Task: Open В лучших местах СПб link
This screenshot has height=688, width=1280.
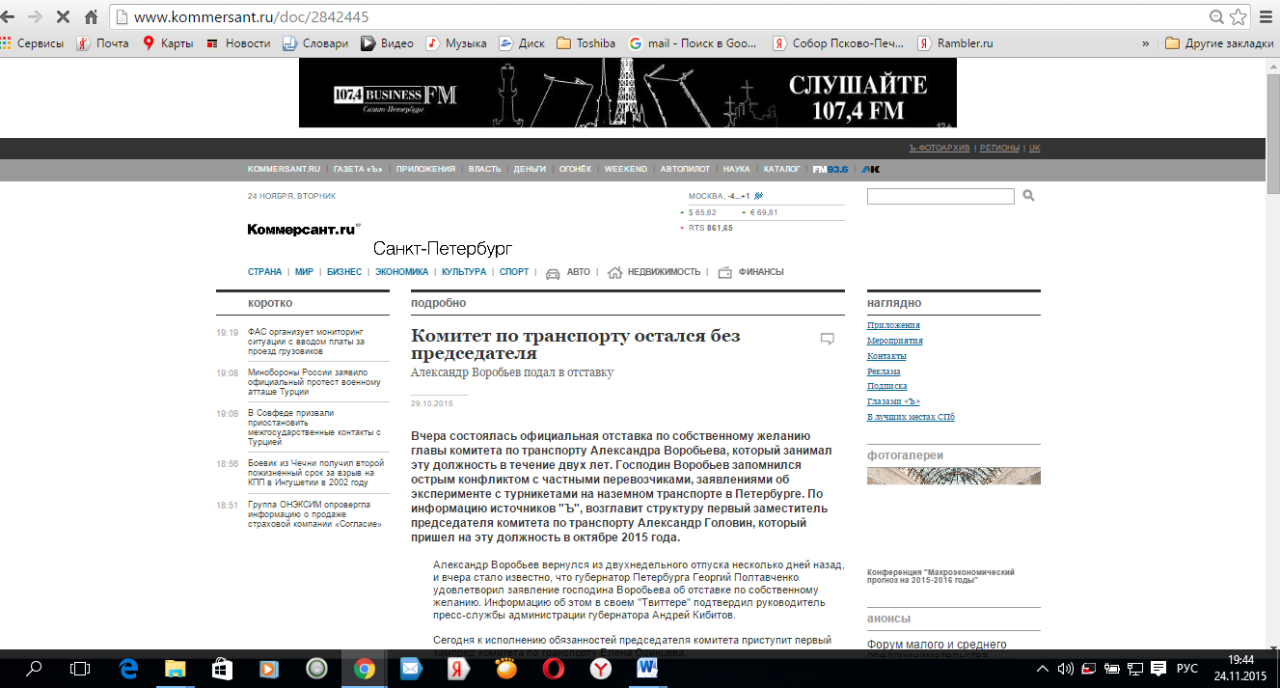Action: (911, 416)
